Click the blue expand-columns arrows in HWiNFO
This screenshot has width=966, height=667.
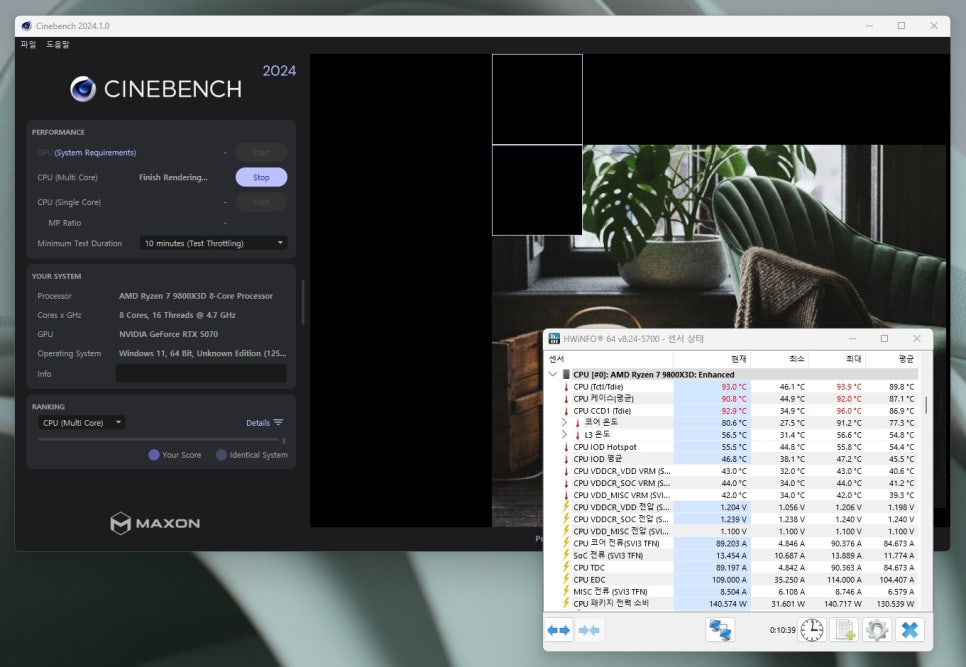coord(559,630)
